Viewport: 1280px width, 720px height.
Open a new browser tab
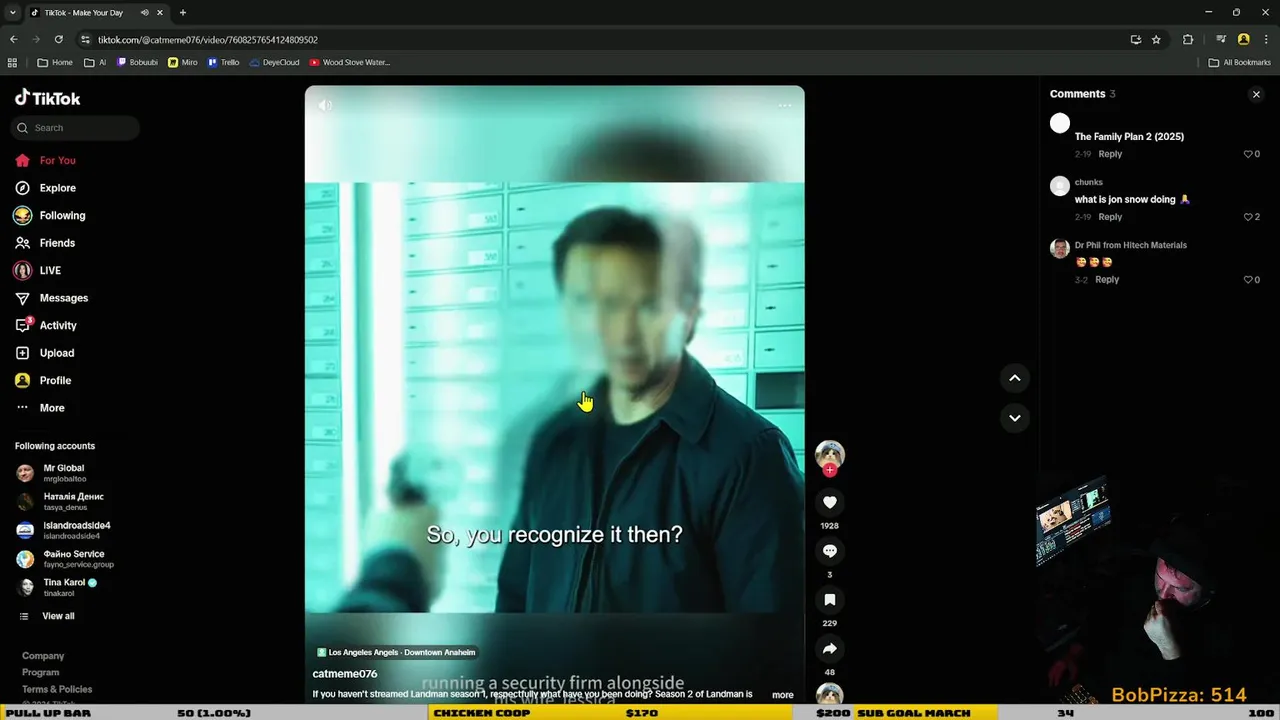pos(182,13)
